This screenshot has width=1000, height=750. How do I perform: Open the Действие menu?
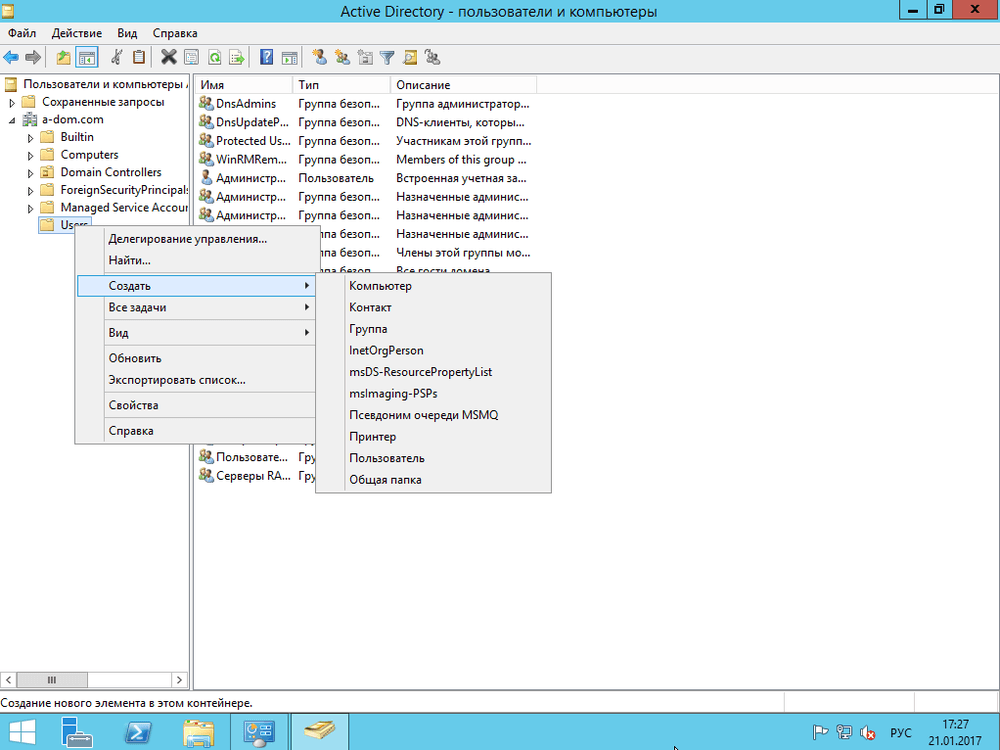77,33
